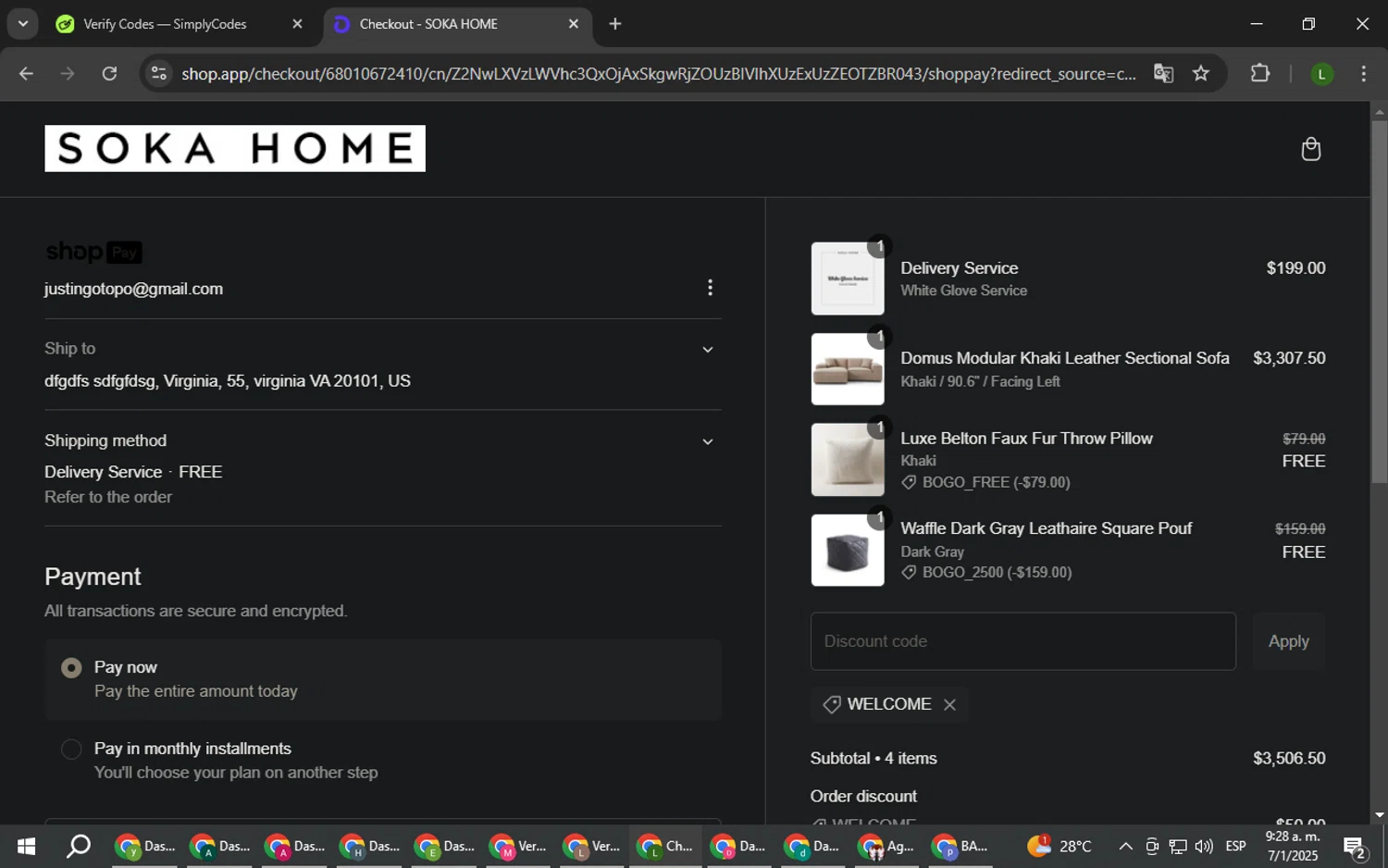Expand the Shipping method section

[707, 442]
